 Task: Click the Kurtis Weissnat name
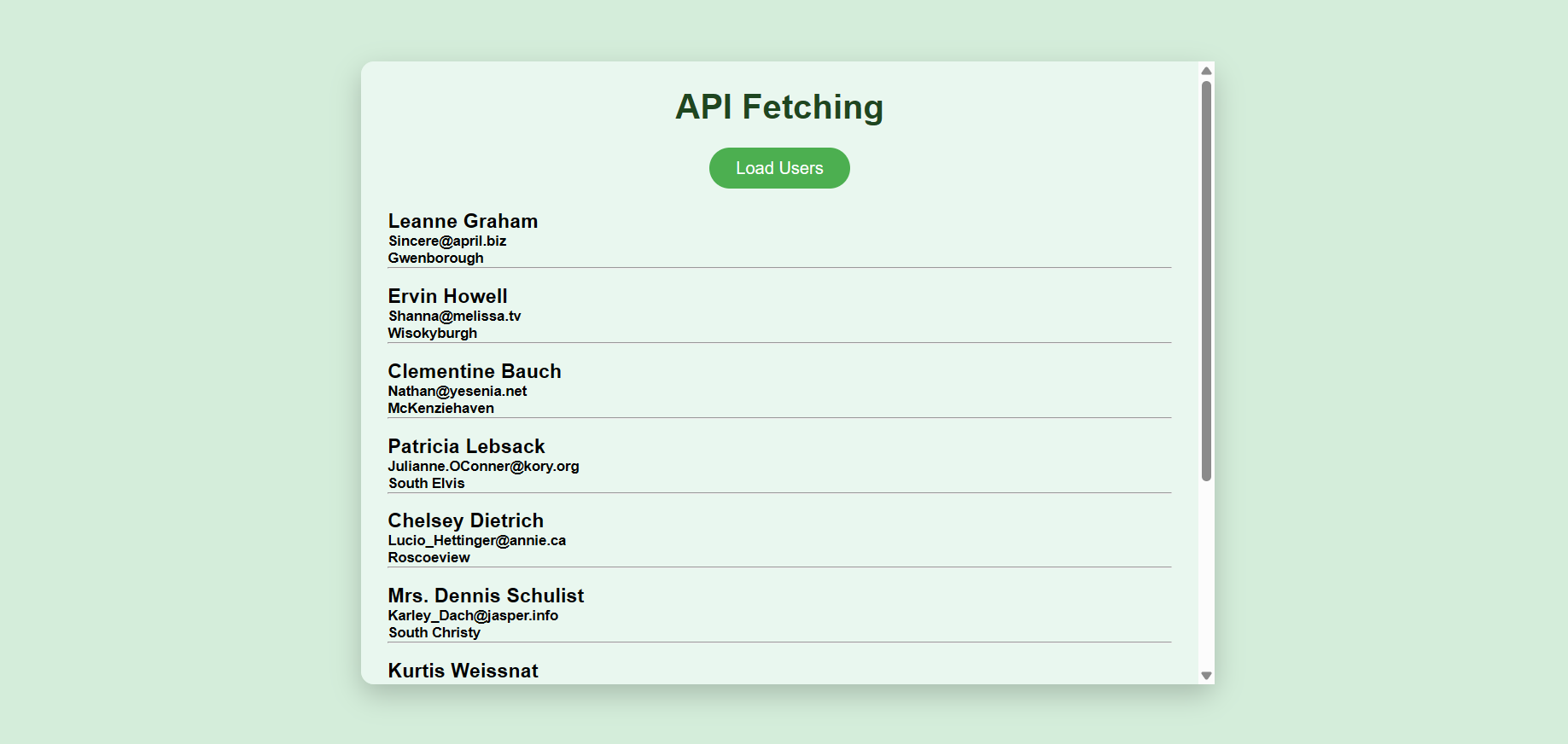tap(463, 671)
